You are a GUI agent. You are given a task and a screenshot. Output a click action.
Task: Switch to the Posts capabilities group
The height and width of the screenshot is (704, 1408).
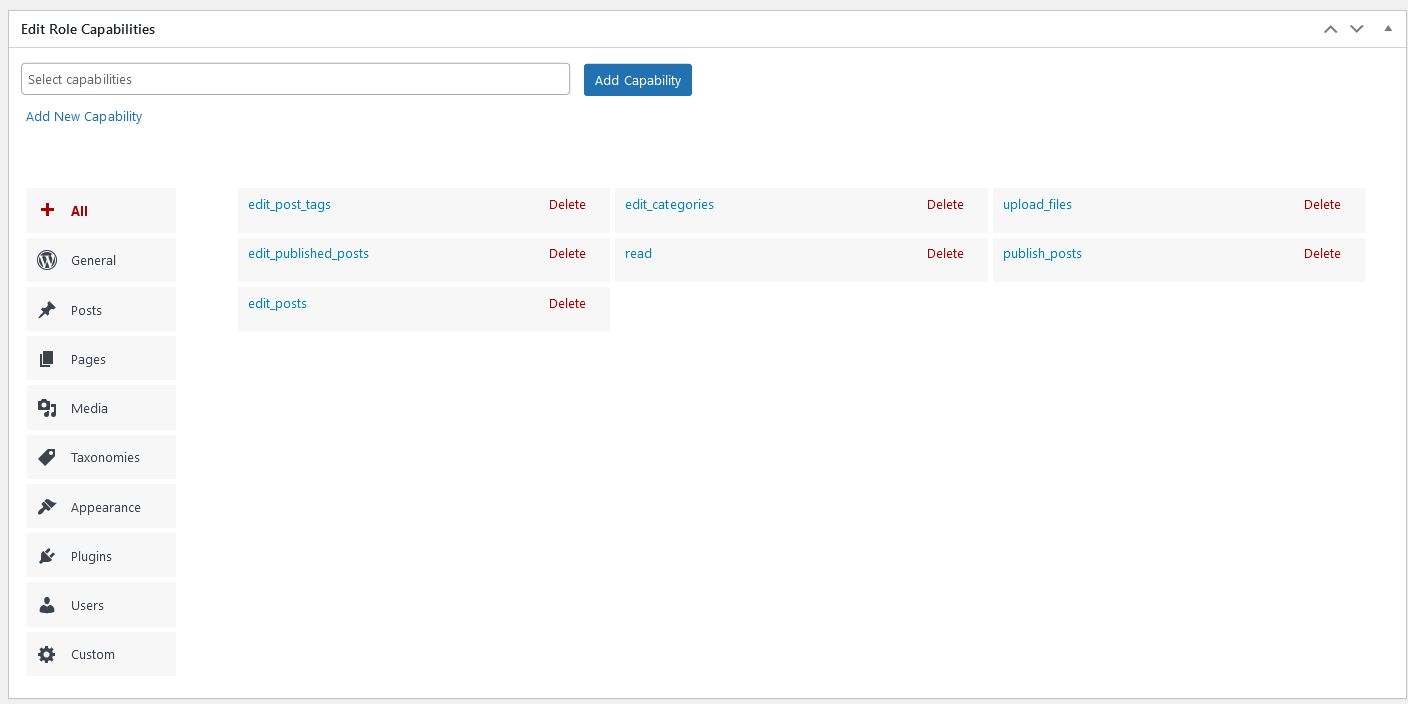pyautogui.click(x=101, y=309)
